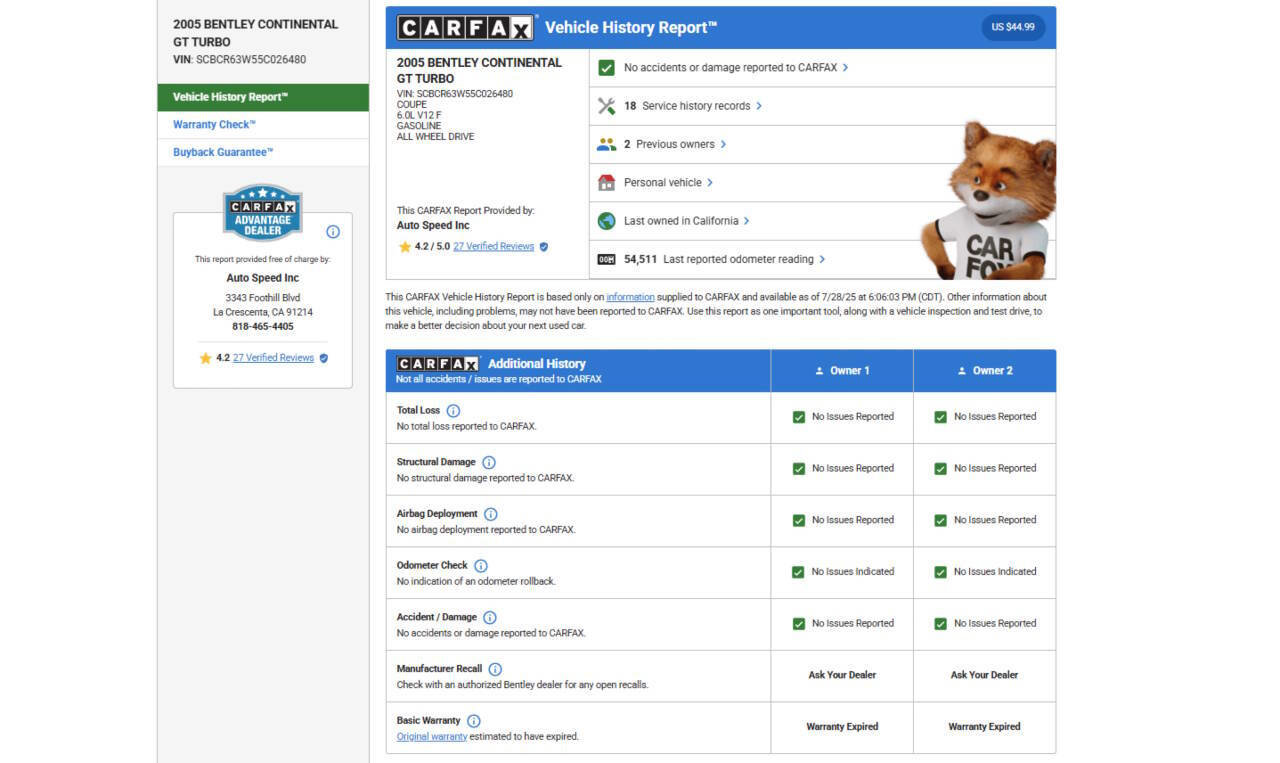Click green checkmark for no accidents reported
The height and width of the screenshot is (763, 1280).
click(606, 68)
